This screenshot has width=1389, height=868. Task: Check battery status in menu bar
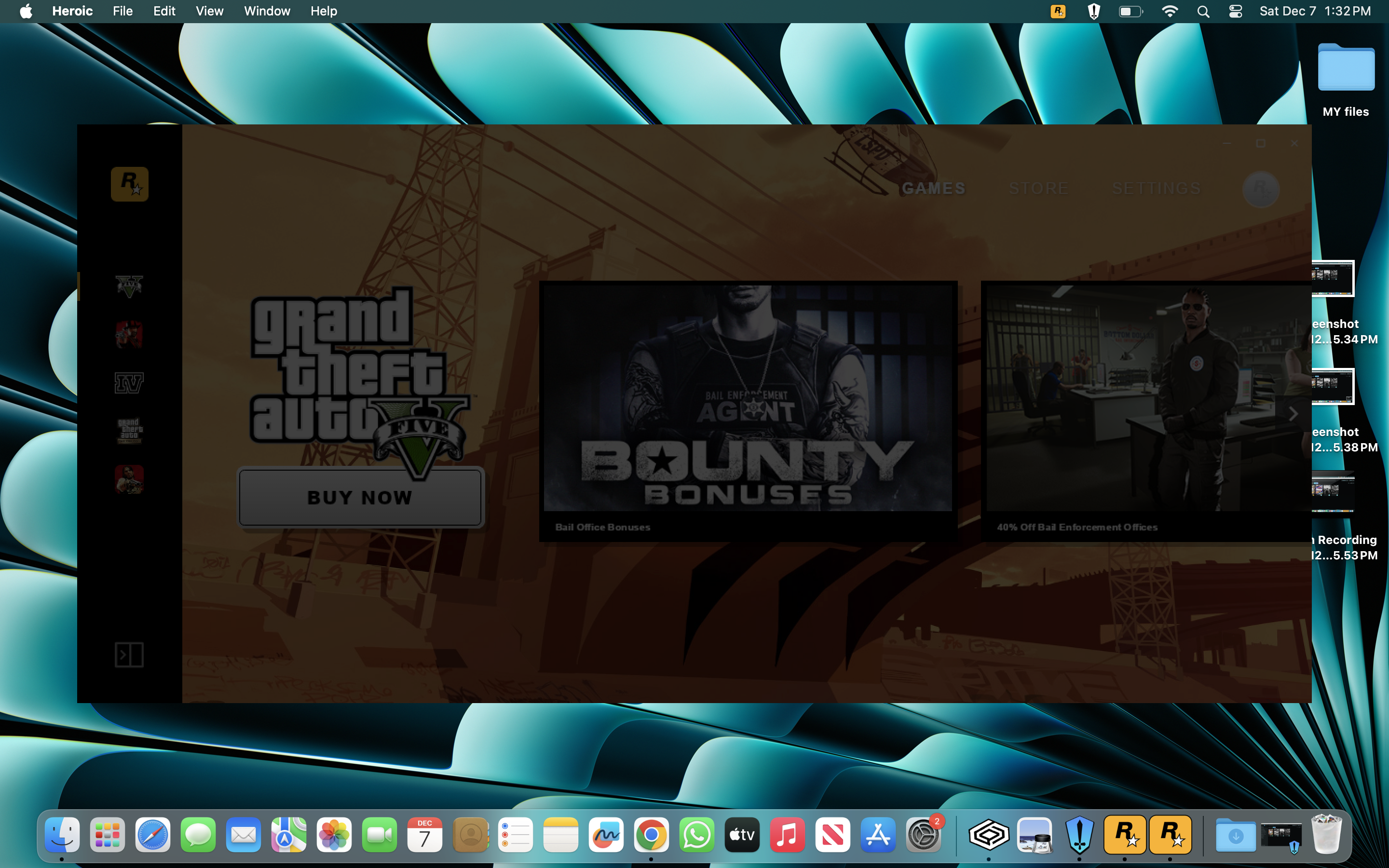click(x=1130, y=11)
